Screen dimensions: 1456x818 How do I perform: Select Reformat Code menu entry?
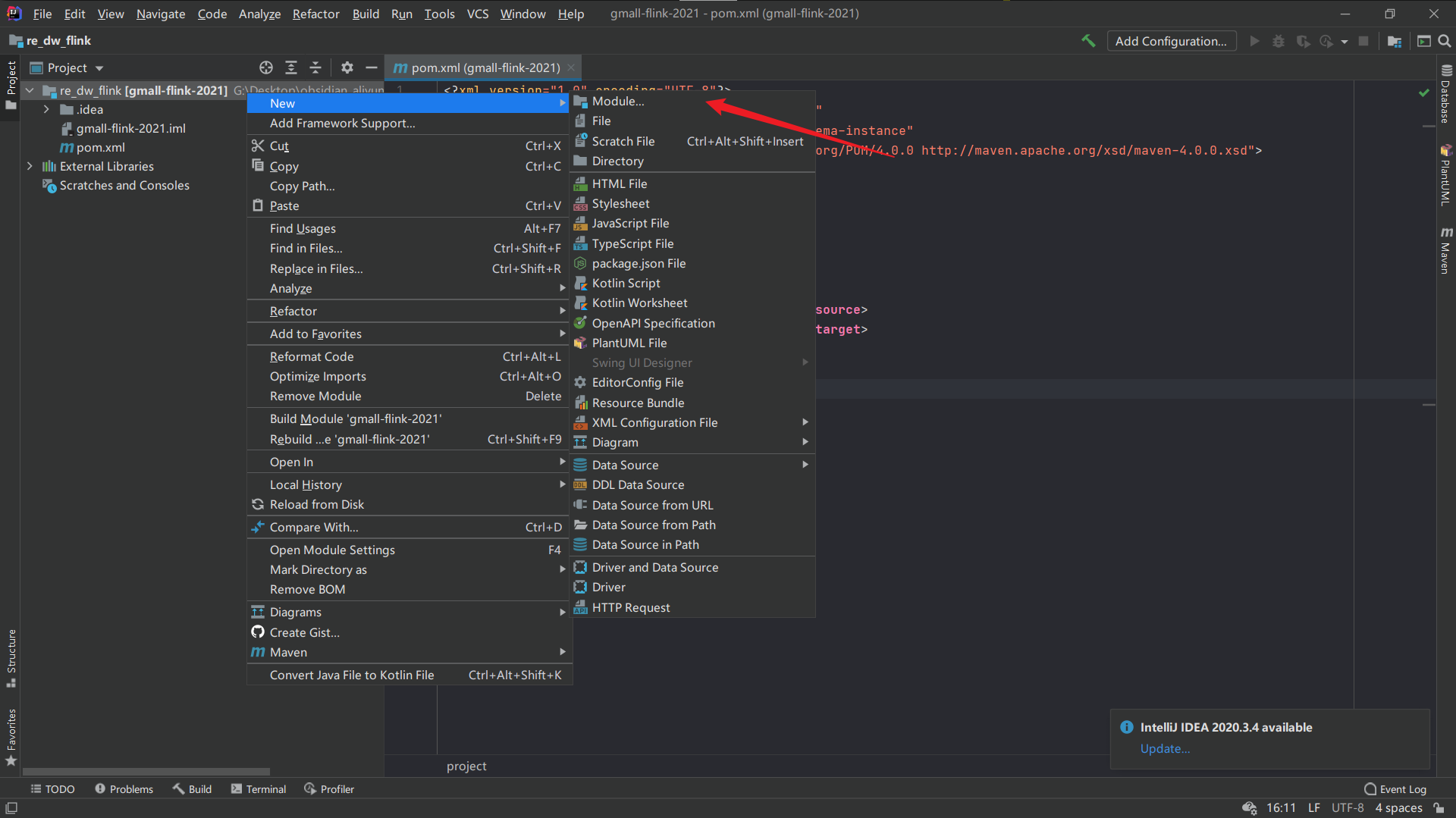409,356
